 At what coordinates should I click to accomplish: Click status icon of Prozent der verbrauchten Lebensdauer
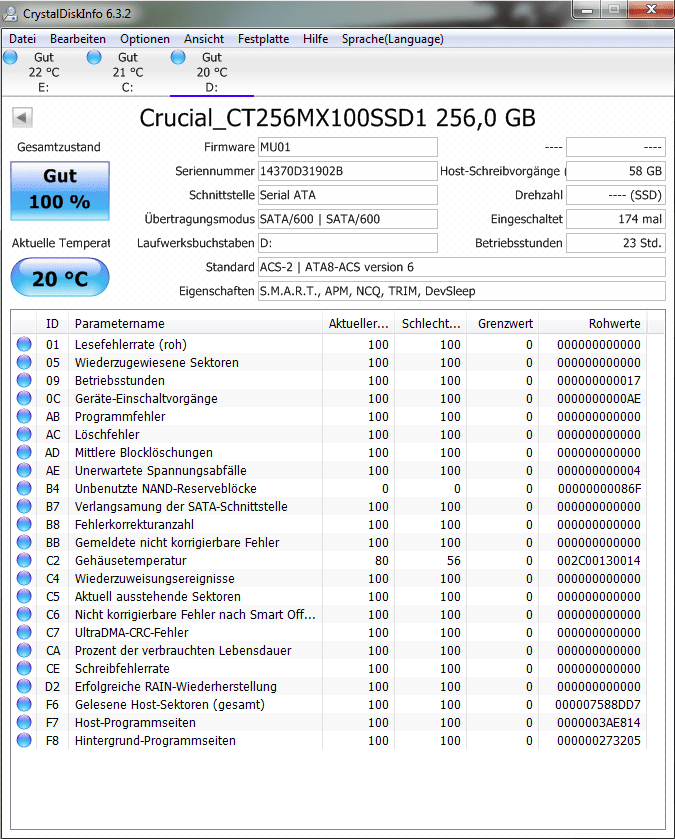tap(24, 650)
